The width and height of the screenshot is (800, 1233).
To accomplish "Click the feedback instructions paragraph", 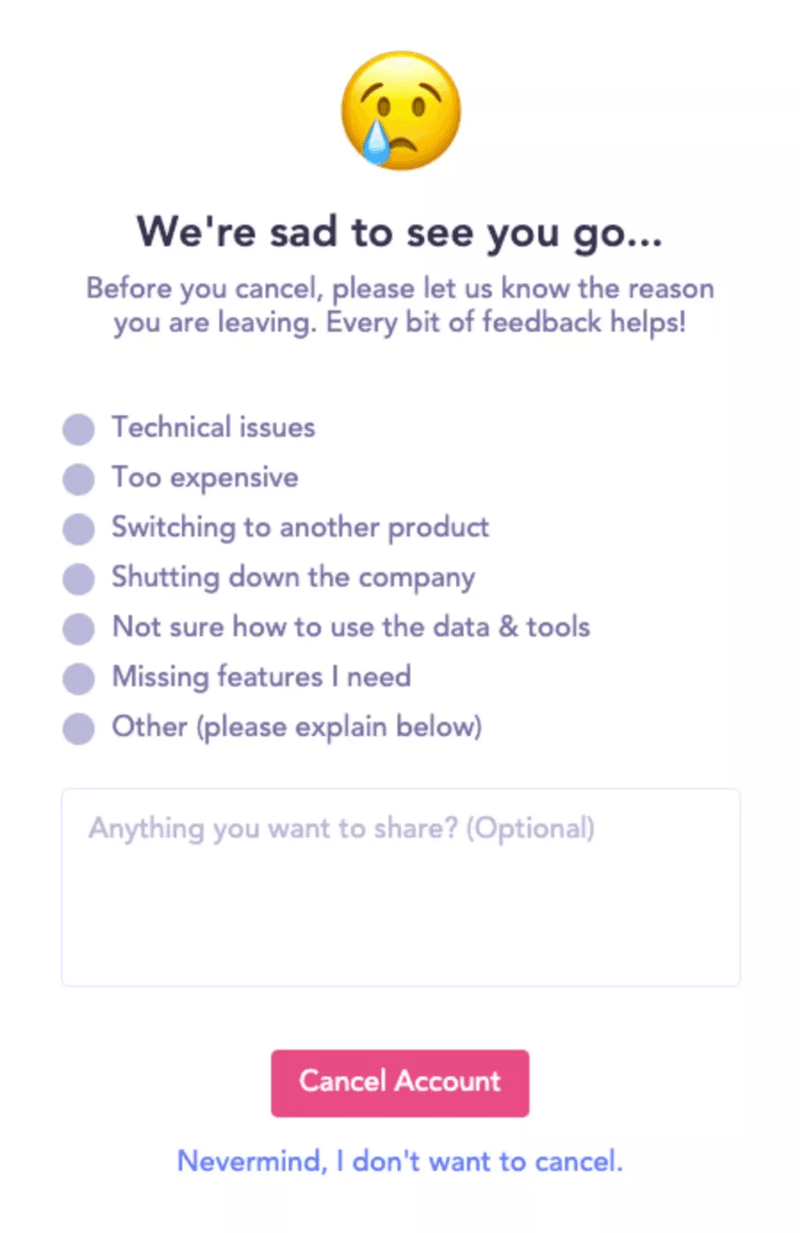I will (400, 305).
